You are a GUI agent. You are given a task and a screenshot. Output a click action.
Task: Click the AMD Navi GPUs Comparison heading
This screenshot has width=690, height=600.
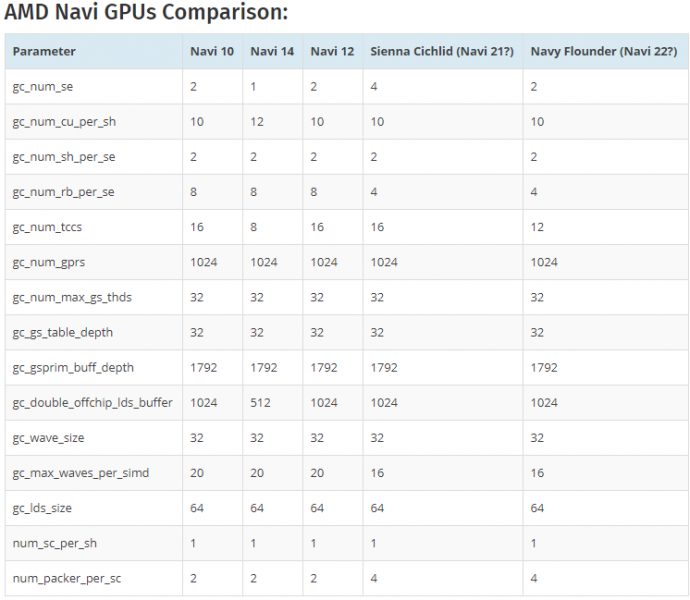146,13
